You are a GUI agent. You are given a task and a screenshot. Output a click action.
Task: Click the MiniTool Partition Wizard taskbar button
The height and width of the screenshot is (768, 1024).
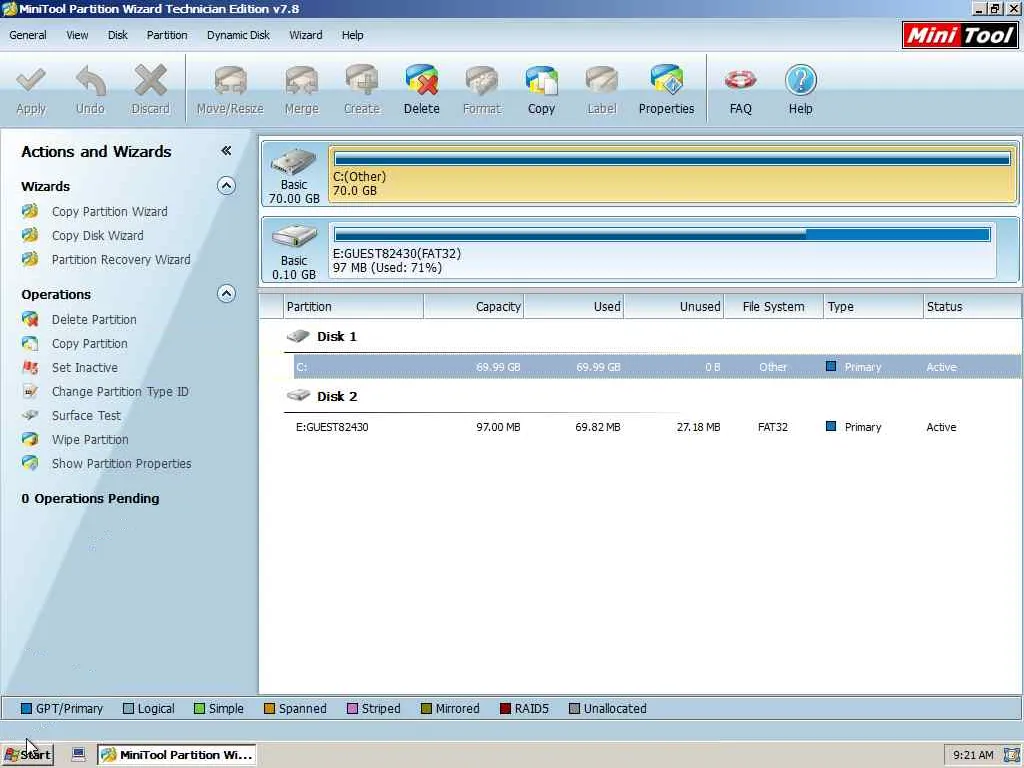point(176,755)
